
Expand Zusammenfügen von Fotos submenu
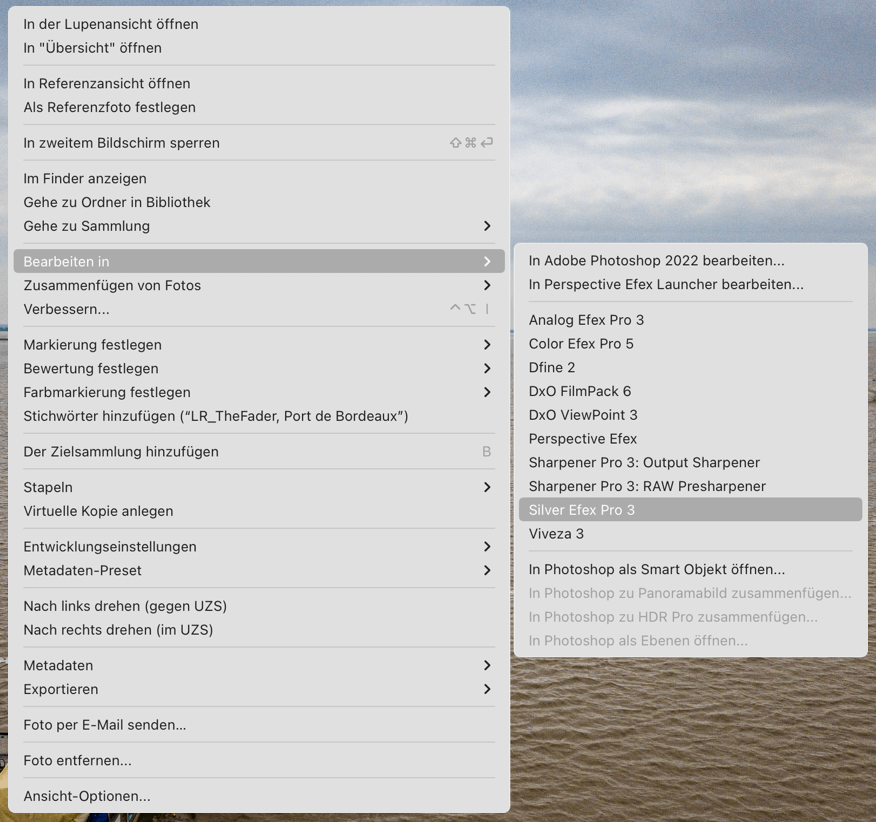(259, 286)
